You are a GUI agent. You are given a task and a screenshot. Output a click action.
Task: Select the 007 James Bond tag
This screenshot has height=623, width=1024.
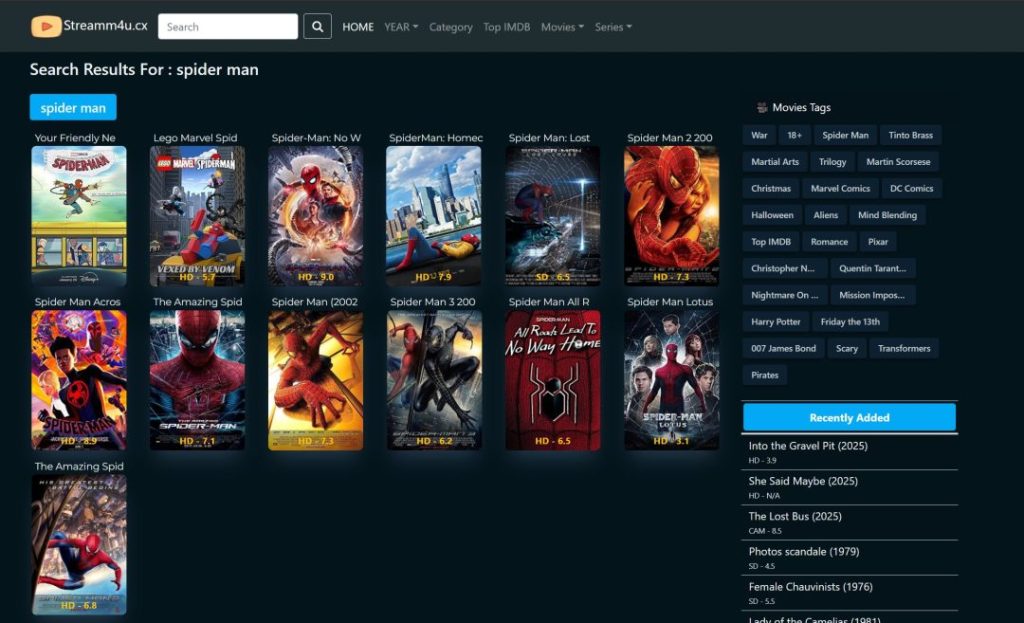pyautogui.click(x=783, y=349)
